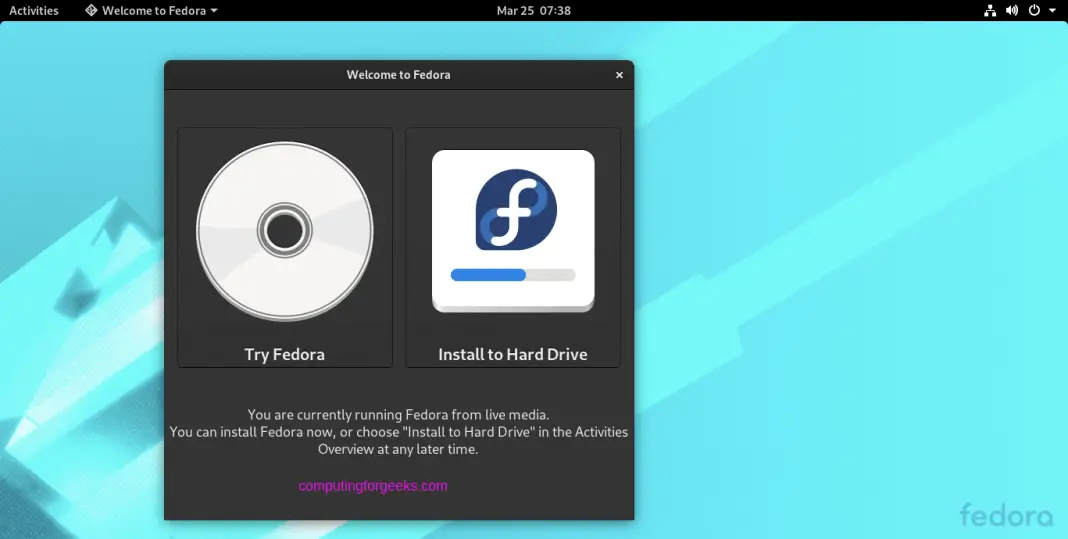Click the Welcome to Fedora title bar
This screenshot has height=539, width=1068.
coord(398,75)
